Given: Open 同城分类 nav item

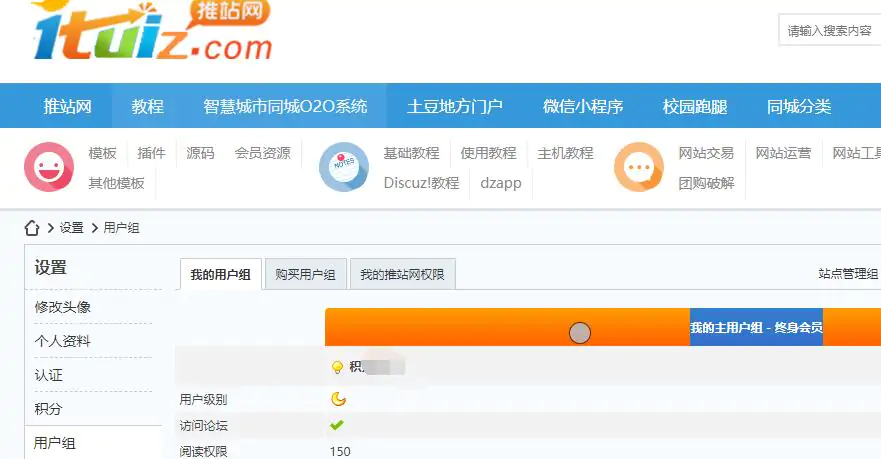Looking at the screenshot, I should (798, 106).
